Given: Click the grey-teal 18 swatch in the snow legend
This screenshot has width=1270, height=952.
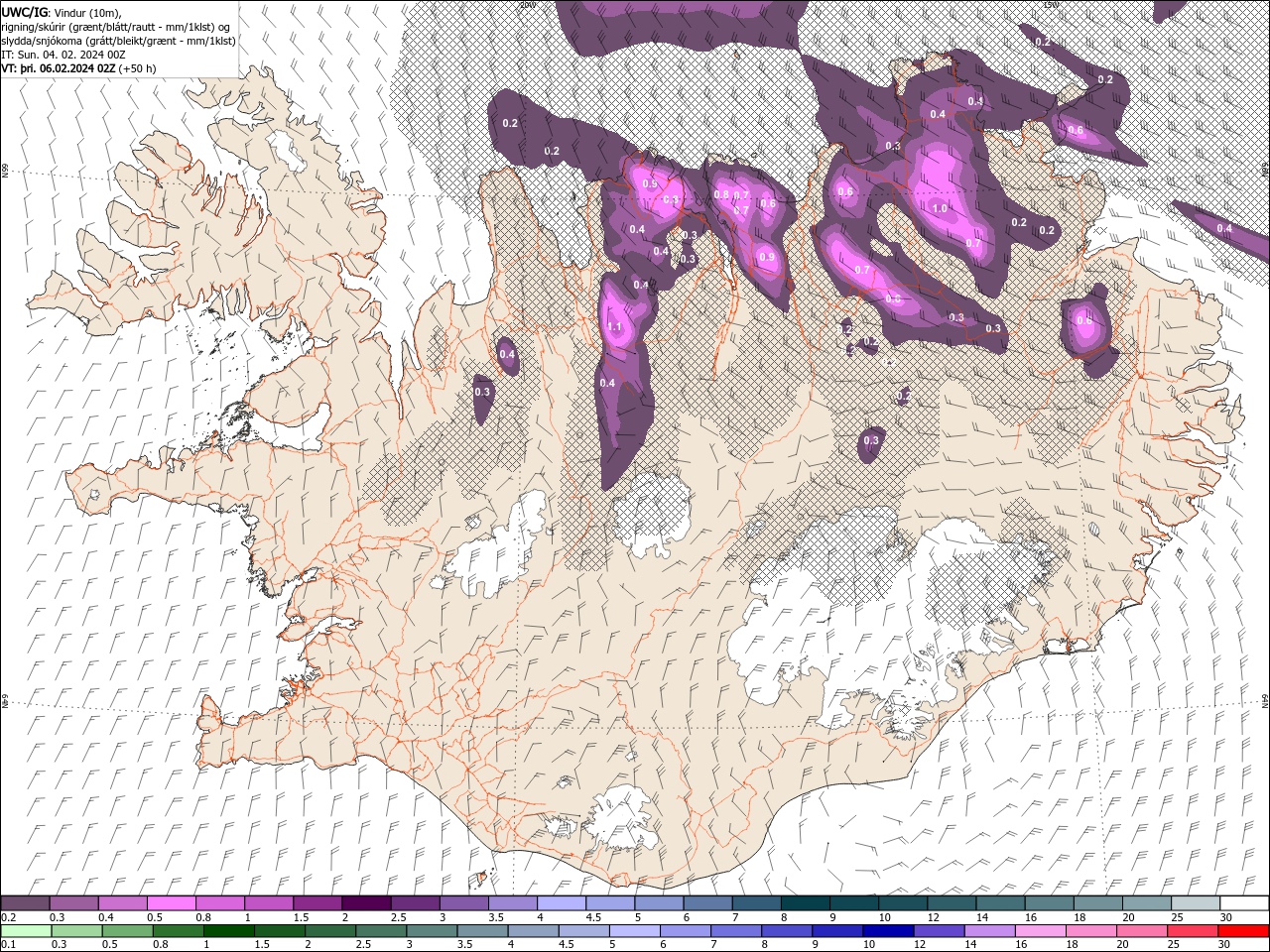Looking at the screenshot, I should (1098, 903).
